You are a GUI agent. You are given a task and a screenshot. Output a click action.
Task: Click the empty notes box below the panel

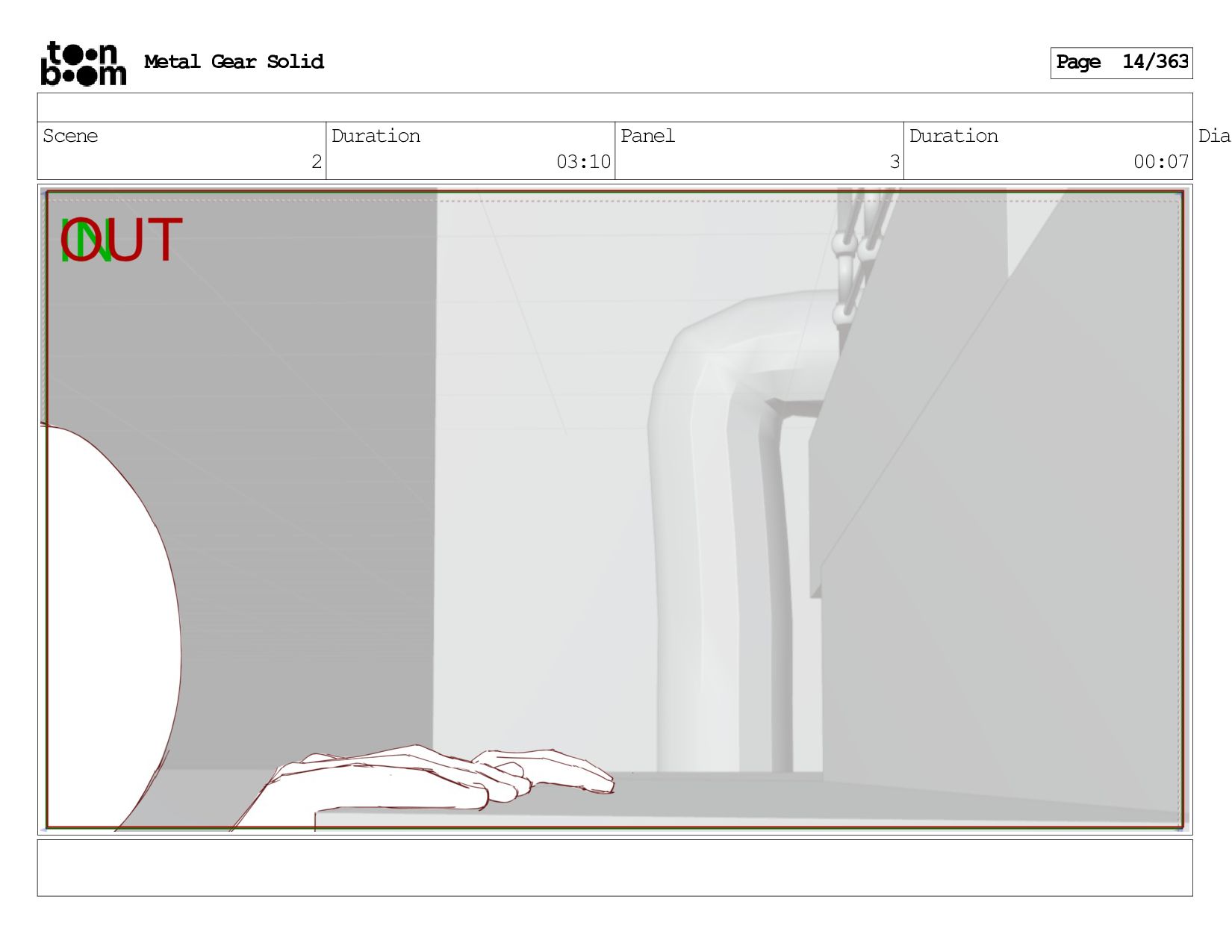coord(615,868)
